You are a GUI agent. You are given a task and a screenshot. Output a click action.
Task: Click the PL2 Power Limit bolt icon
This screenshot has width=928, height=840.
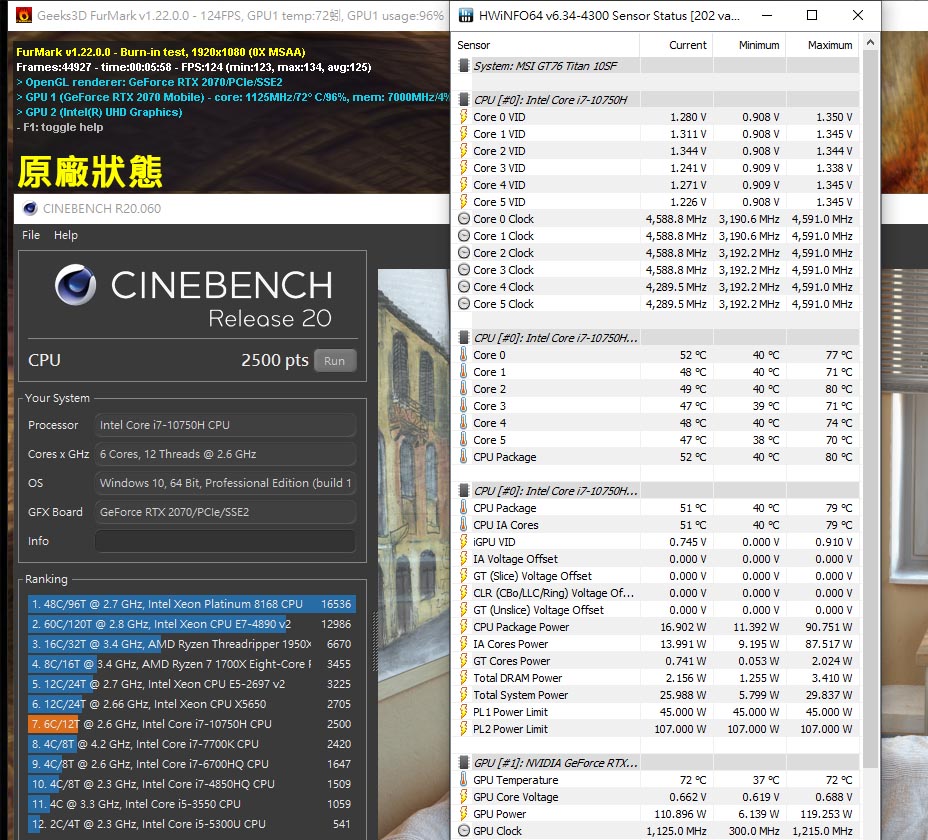464,729
